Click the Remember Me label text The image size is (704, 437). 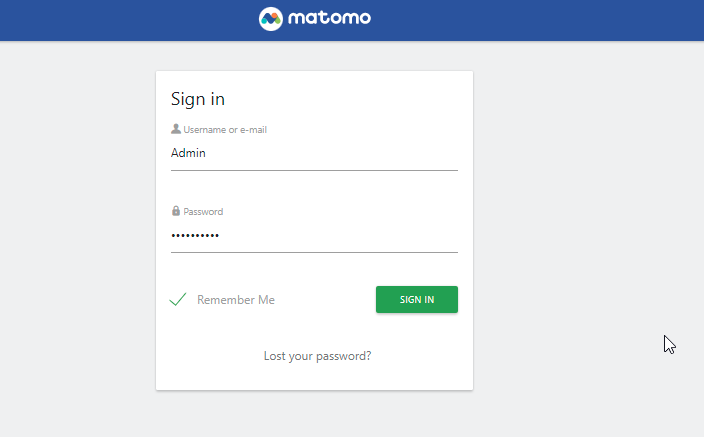coord(236,300)
